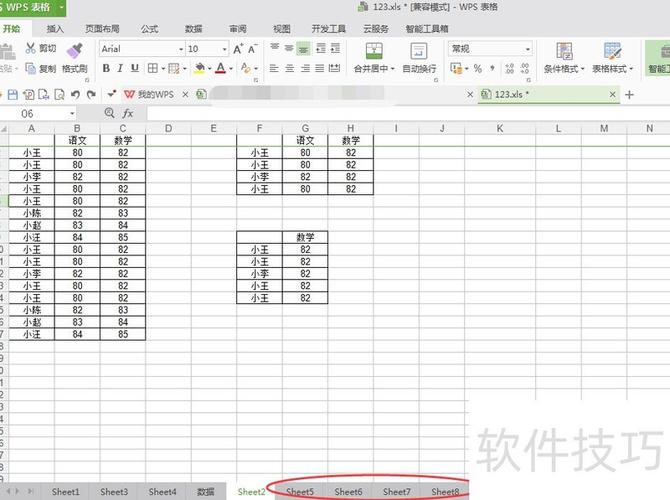
Task: Switch to the Sheet5 worksheet tab
Action: point(300,491)
